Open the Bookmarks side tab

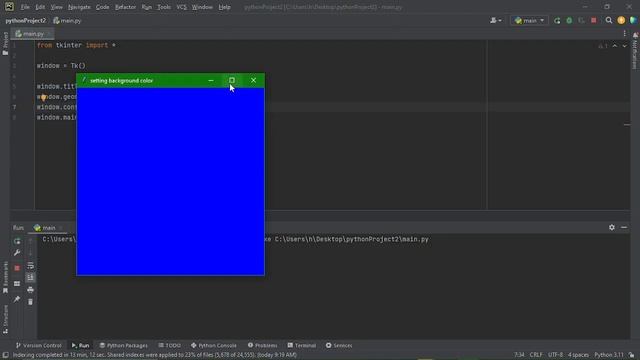[x=5, y=277]
